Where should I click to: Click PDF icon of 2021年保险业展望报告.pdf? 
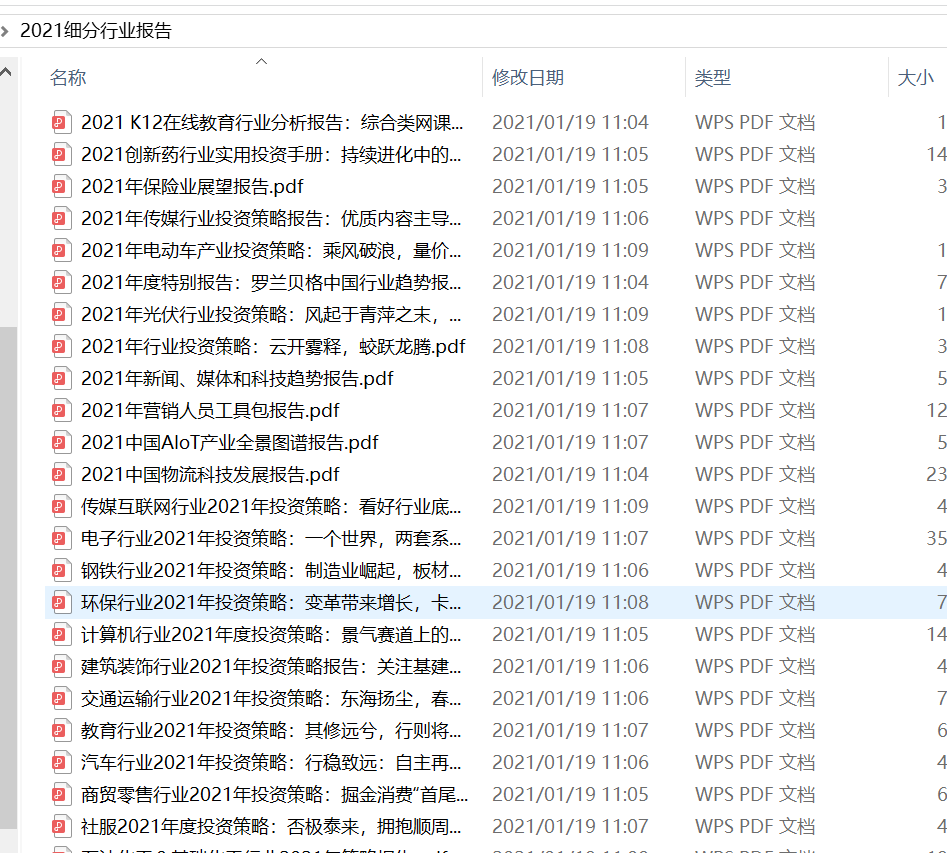point(62,186)
